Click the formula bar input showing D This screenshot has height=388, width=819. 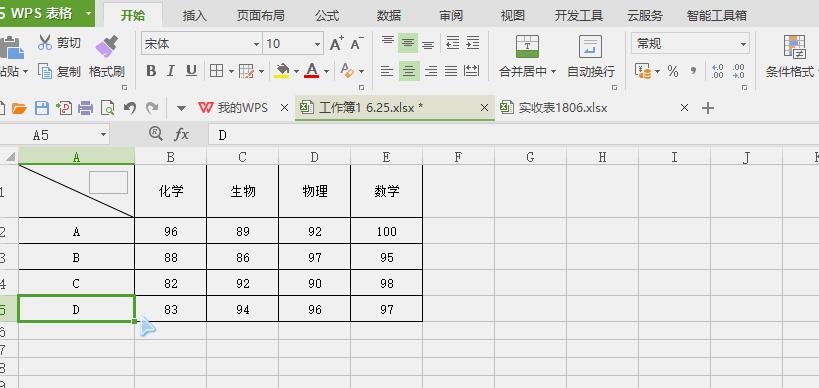(x=513, y=135)
